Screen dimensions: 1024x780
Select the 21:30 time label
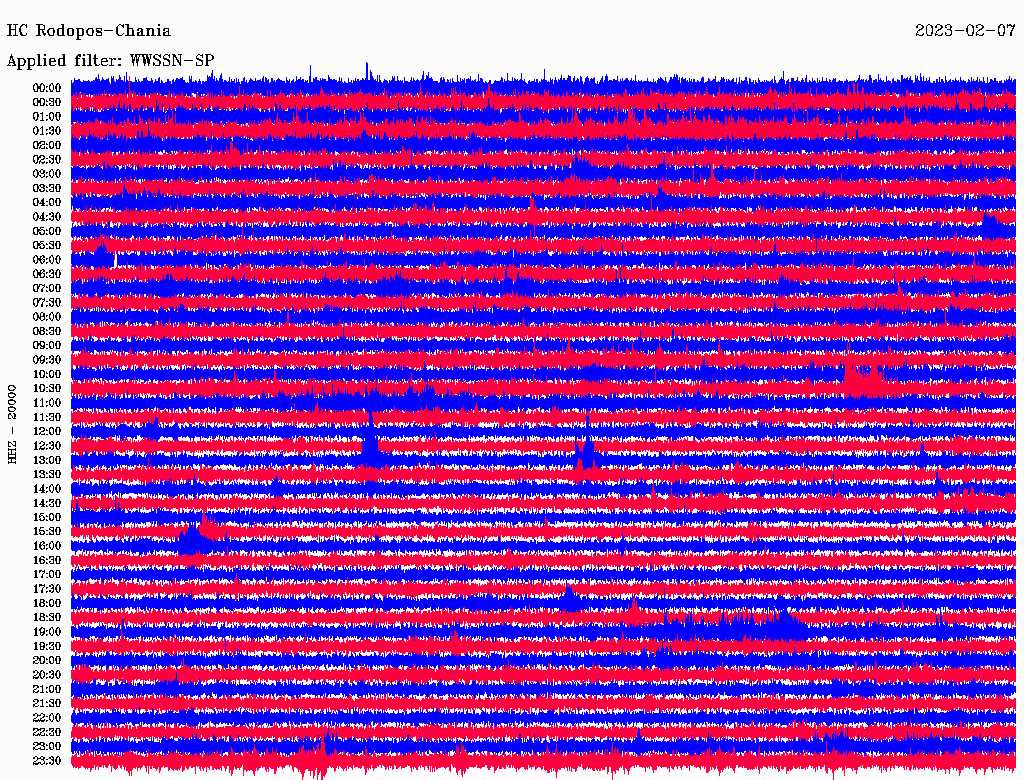click(x=47, y=704)
